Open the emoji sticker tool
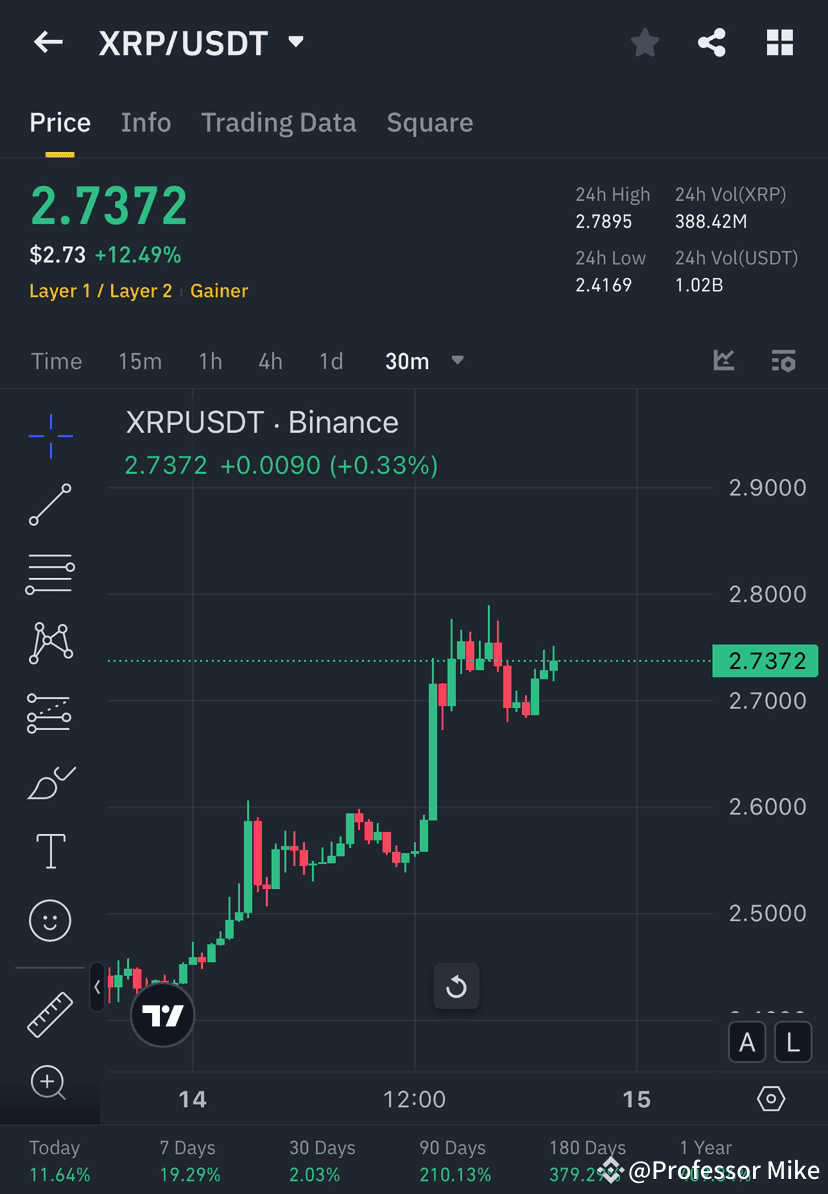The height and width of the screenshot is (1194, 828). pos(50,920)
